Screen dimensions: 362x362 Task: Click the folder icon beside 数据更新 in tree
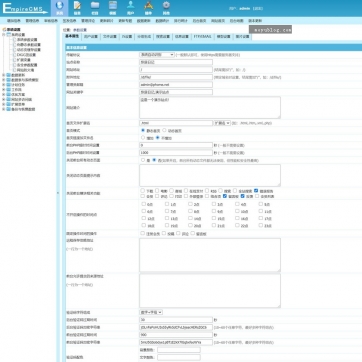[x=8, y=75]
